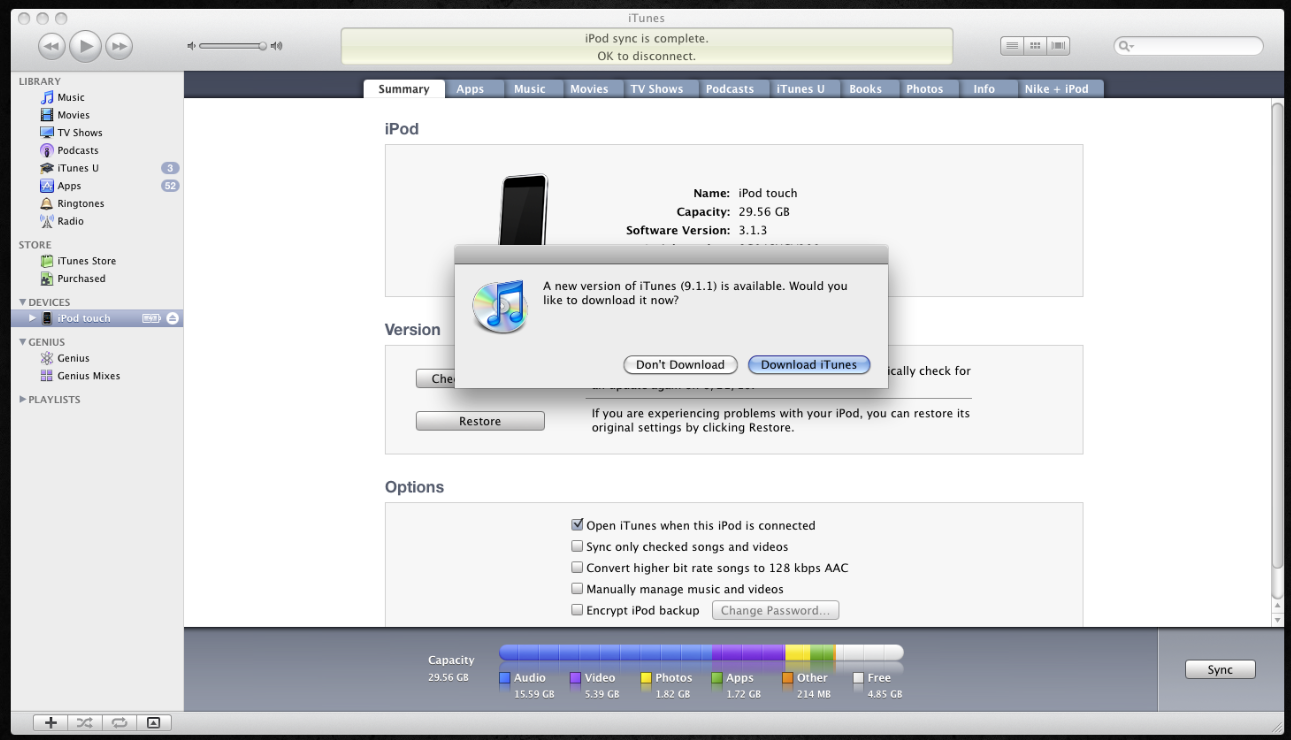The image size is (1291, 740).
Task: Skip to the previous track
Action: coord(51,46)
